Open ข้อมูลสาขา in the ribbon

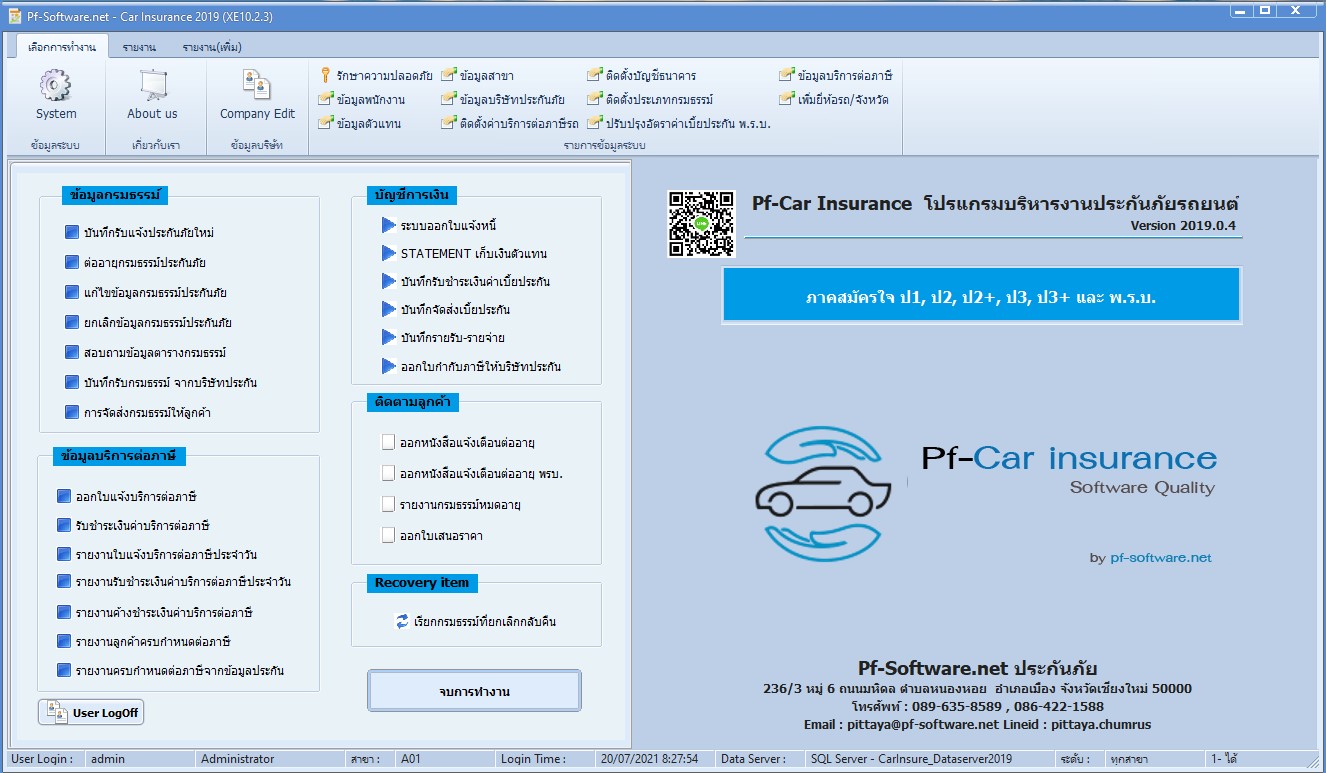(x=478, y=75)
